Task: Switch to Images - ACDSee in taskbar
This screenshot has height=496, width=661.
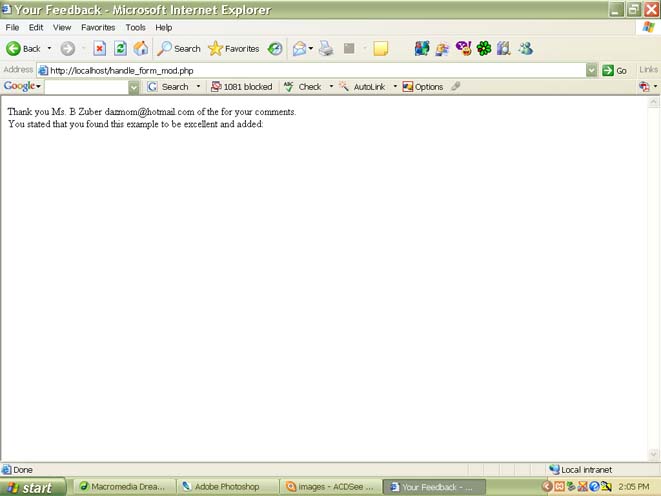Action: pyautogui.click(x=331, y=487)
